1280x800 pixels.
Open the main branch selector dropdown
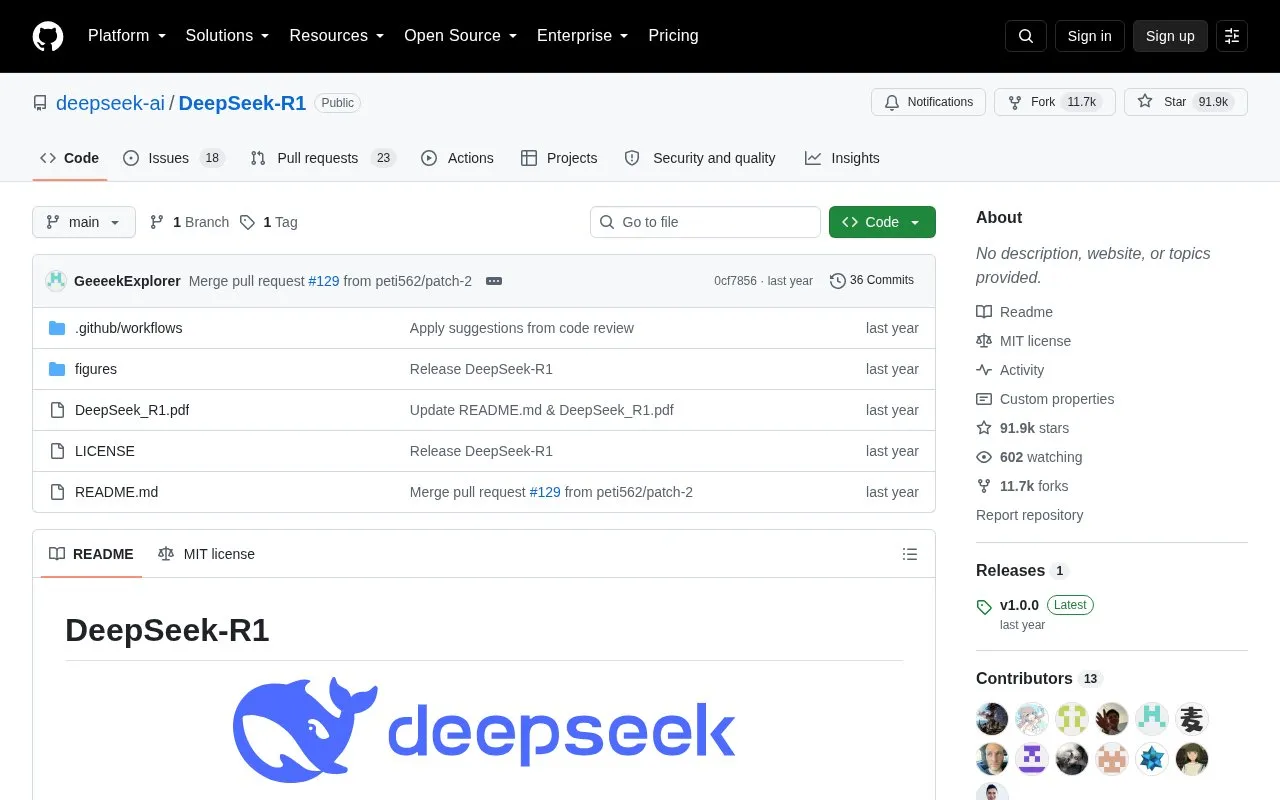[84, 222]
